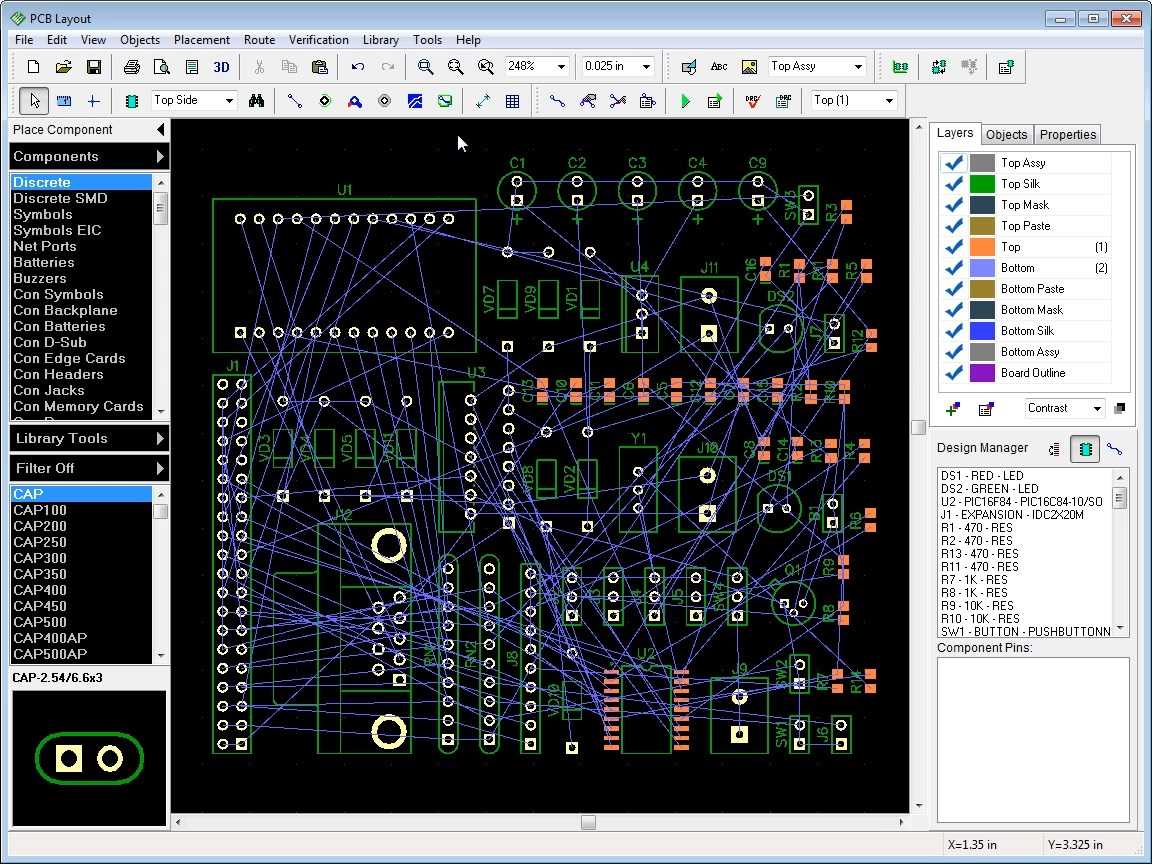Switch to the Properties tab
1152x864 pixels.
(x=1068, y=134)
